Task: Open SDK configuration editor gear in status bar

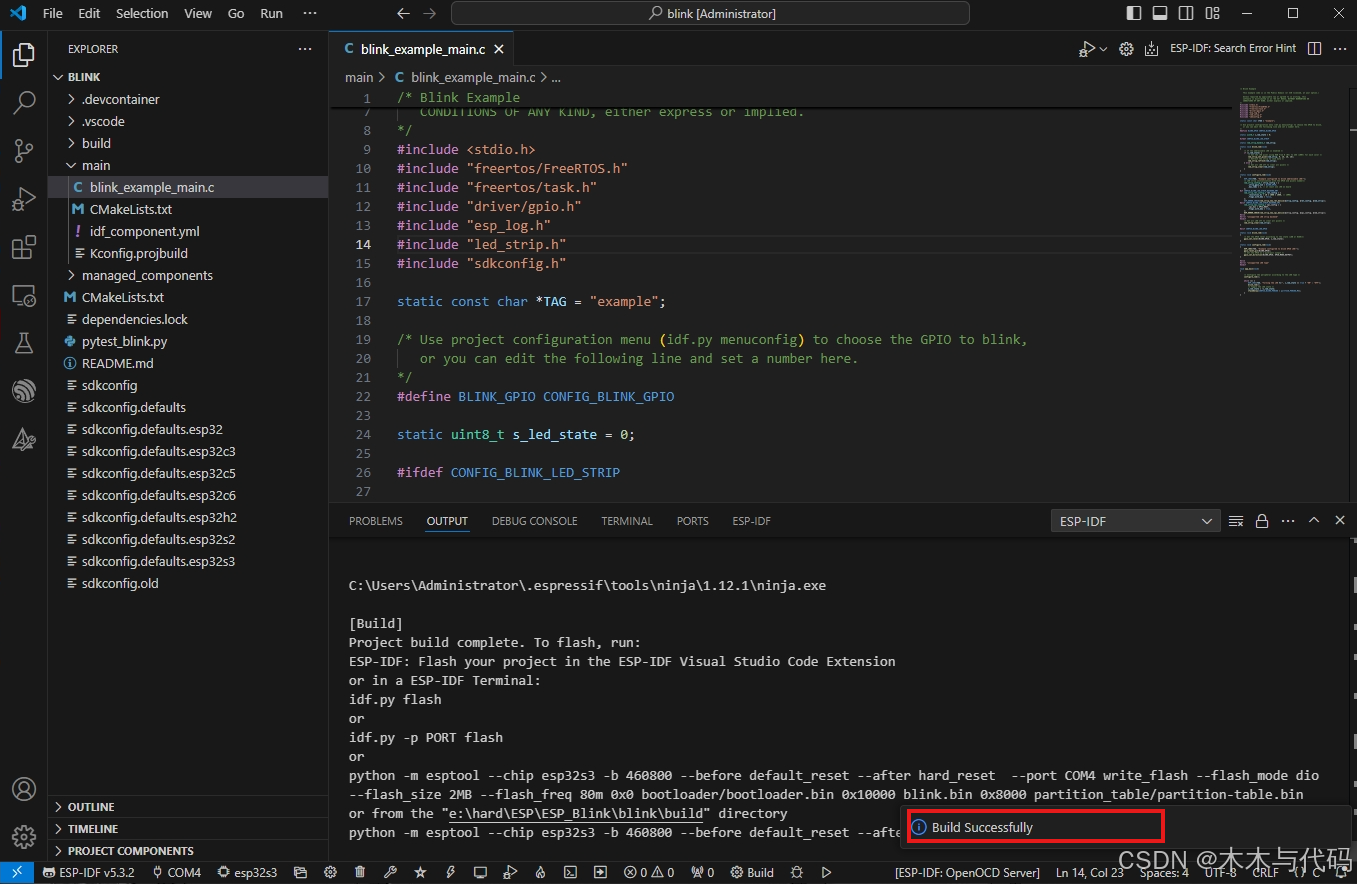Action: click(x=329, y=872)
